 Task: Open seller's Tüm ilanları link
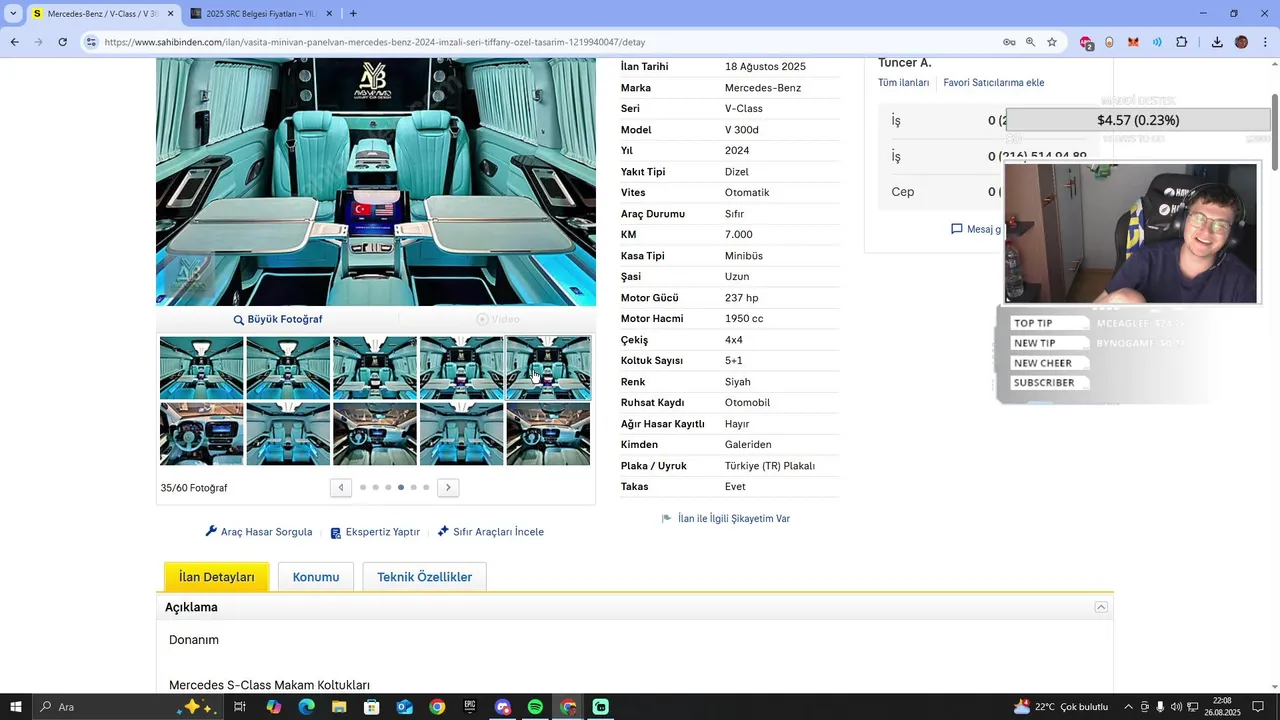904,83
